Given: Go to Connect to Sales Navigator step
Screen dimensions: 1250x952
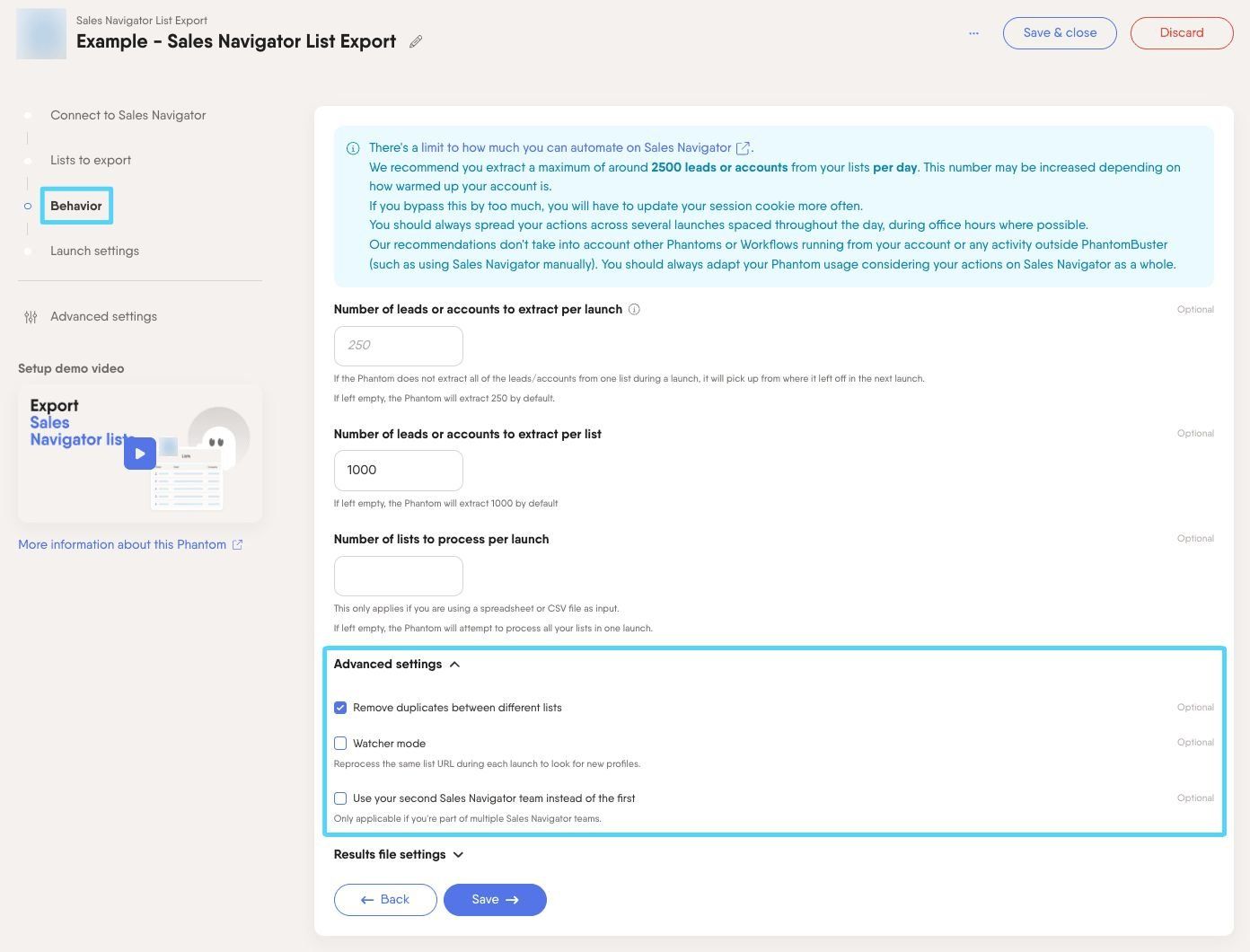Looking at the screenshot, I should coord(128,115).
